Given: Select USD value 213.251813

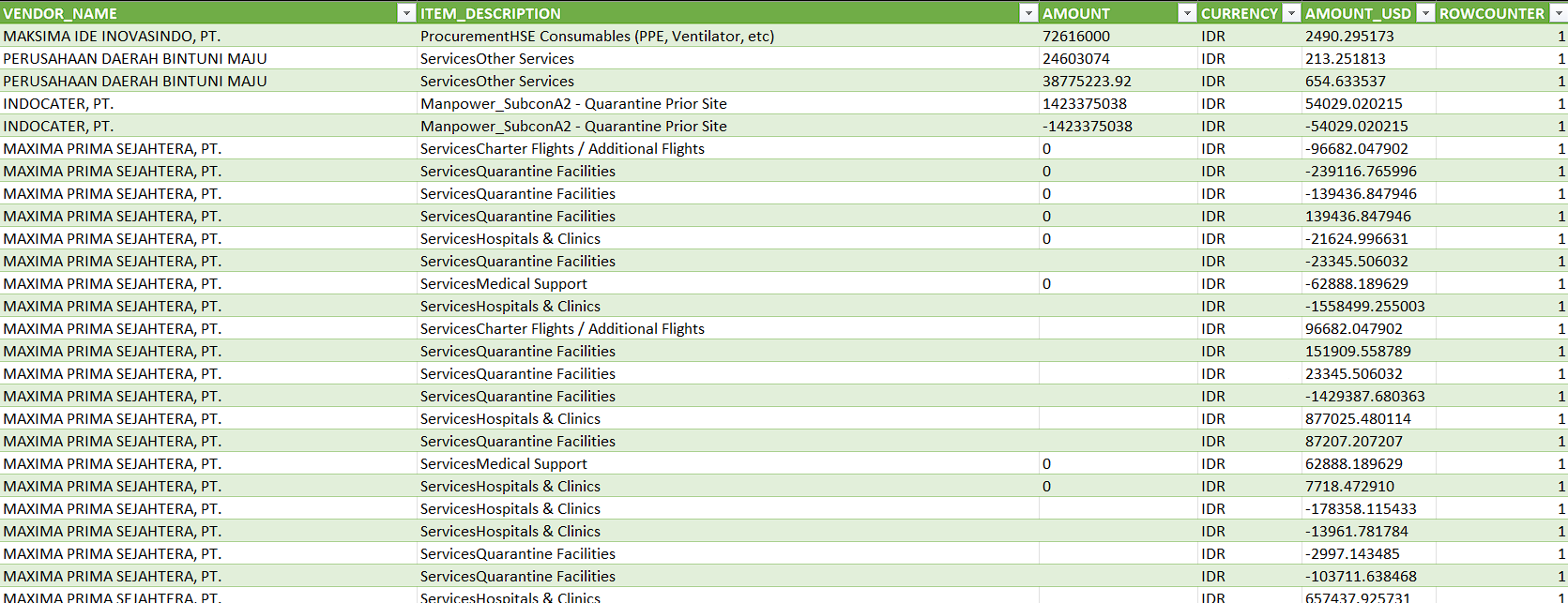Looking at the screenshot, I should [1369, 58].
